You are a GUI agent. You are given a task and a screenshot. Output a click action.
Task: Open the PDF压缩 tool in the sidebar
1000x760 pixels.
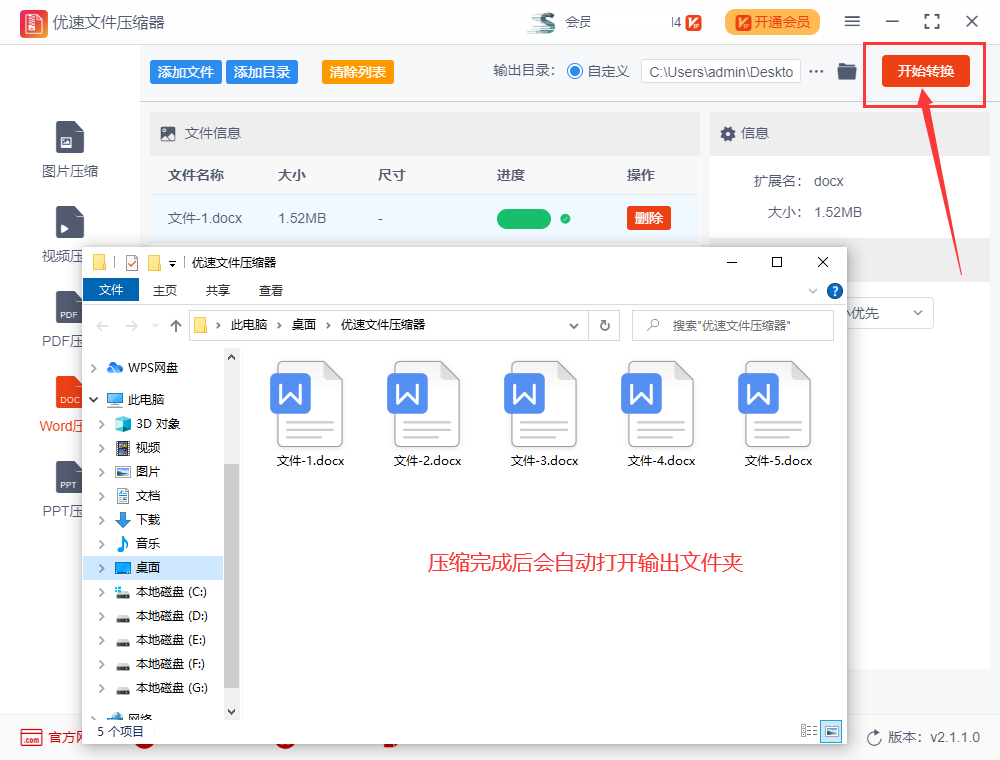69,307
